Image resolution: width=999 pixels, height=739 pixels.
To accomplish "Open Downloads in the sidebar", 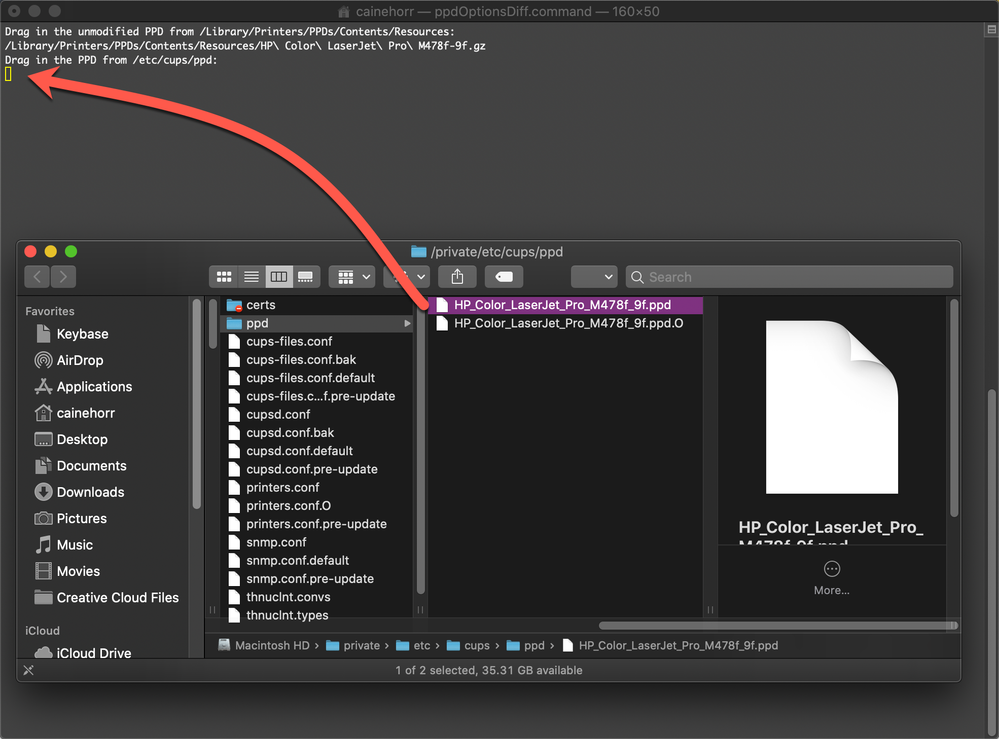I will click(x=79, y=492).
